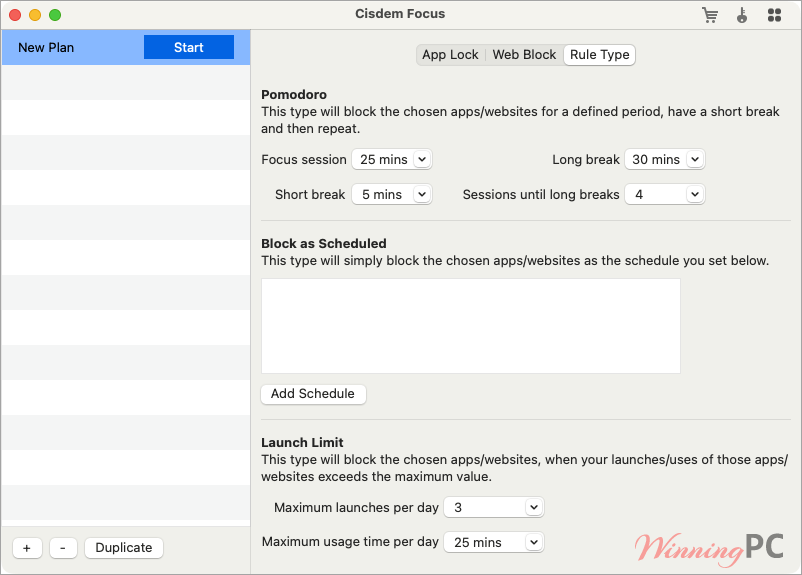Open Maximum launches per day dropdown
Viewport: 802px width, 575px height.
494,507
